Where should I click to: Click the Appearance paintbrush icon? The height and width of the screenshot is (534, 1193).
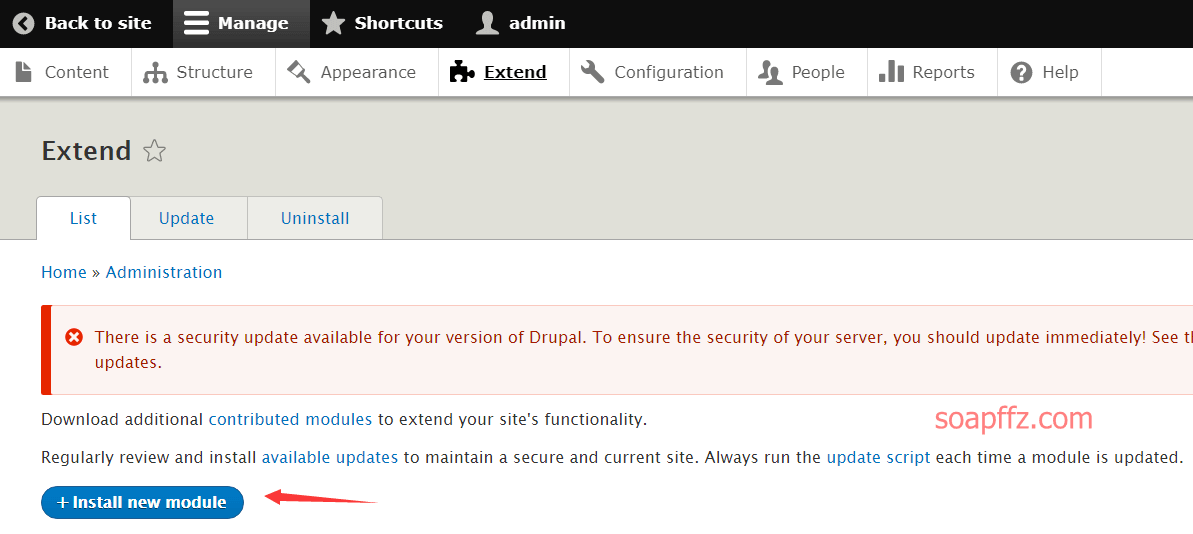click(299, 72)
